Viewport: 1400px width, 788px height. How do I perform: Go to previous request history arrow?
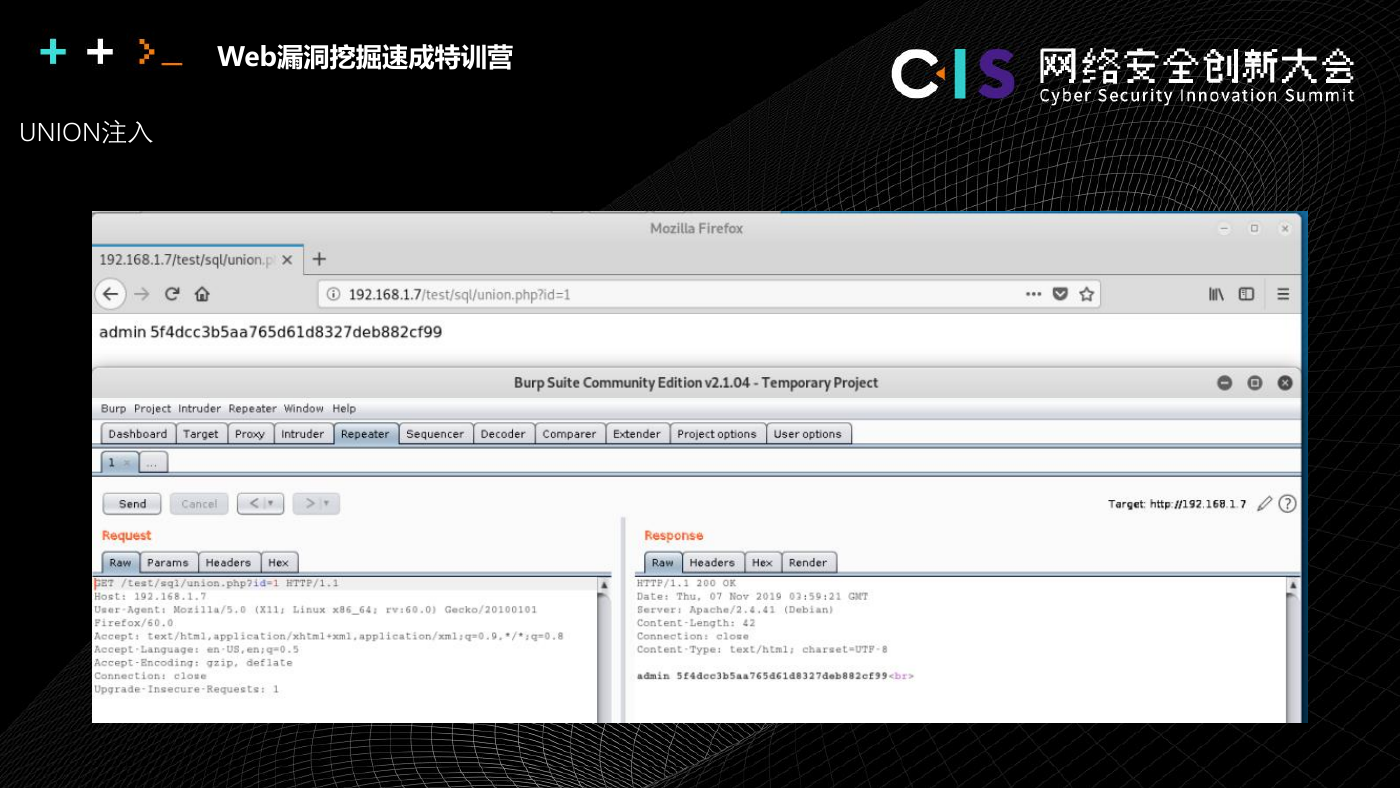coord(261,504)
